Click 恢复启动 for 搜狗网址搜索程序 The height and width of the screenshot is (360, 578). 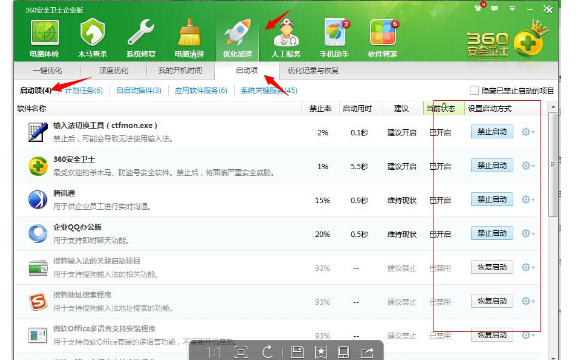pos(492,301)
